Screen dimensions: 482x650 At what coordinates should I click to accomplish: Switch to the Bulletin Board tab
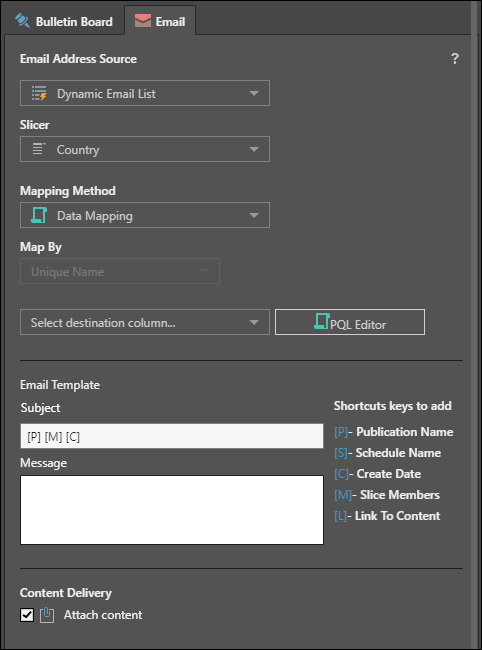(64, 21)
